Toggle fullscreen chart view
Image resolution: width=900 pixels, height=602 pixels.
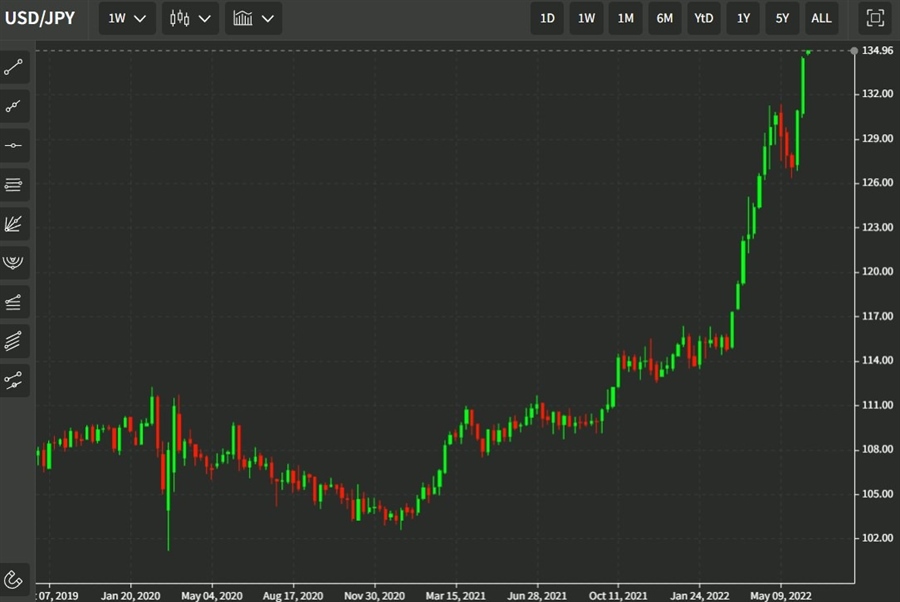(875, 18)
